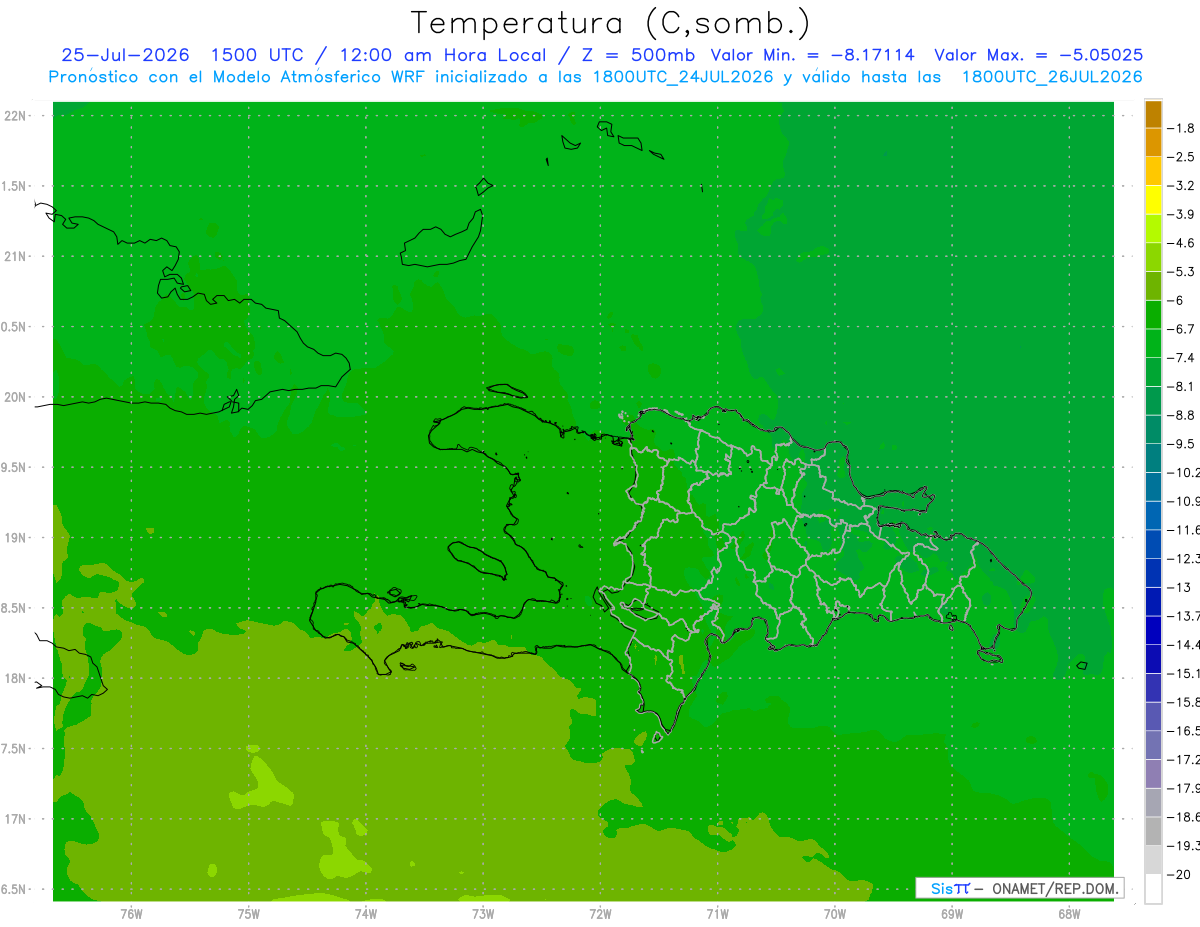The width and height of the screenshot is (1200, 927).
Task: Pick the blue swatch between -11.6 and -12.3
Action: pyautogui.click(x=1153, y=544)
